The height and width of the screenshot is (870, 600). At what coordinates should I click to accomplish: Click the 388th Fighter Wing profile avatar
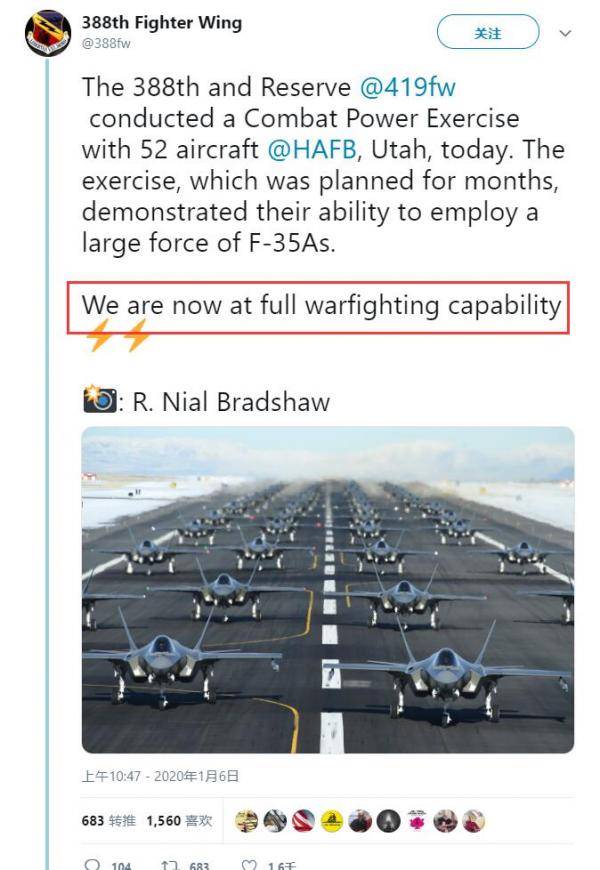click(x=48, y=33)
